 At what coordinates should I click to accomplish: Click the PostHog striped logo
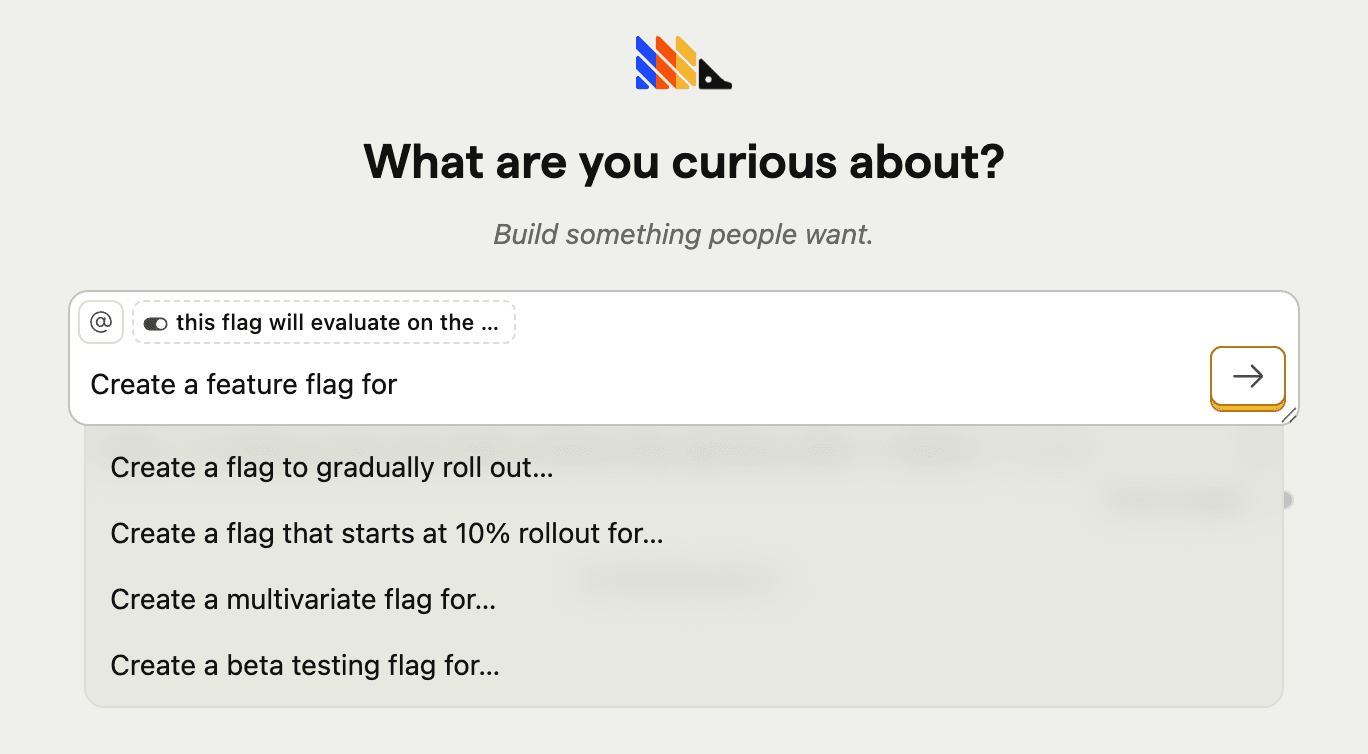click(x=683, y=62)
